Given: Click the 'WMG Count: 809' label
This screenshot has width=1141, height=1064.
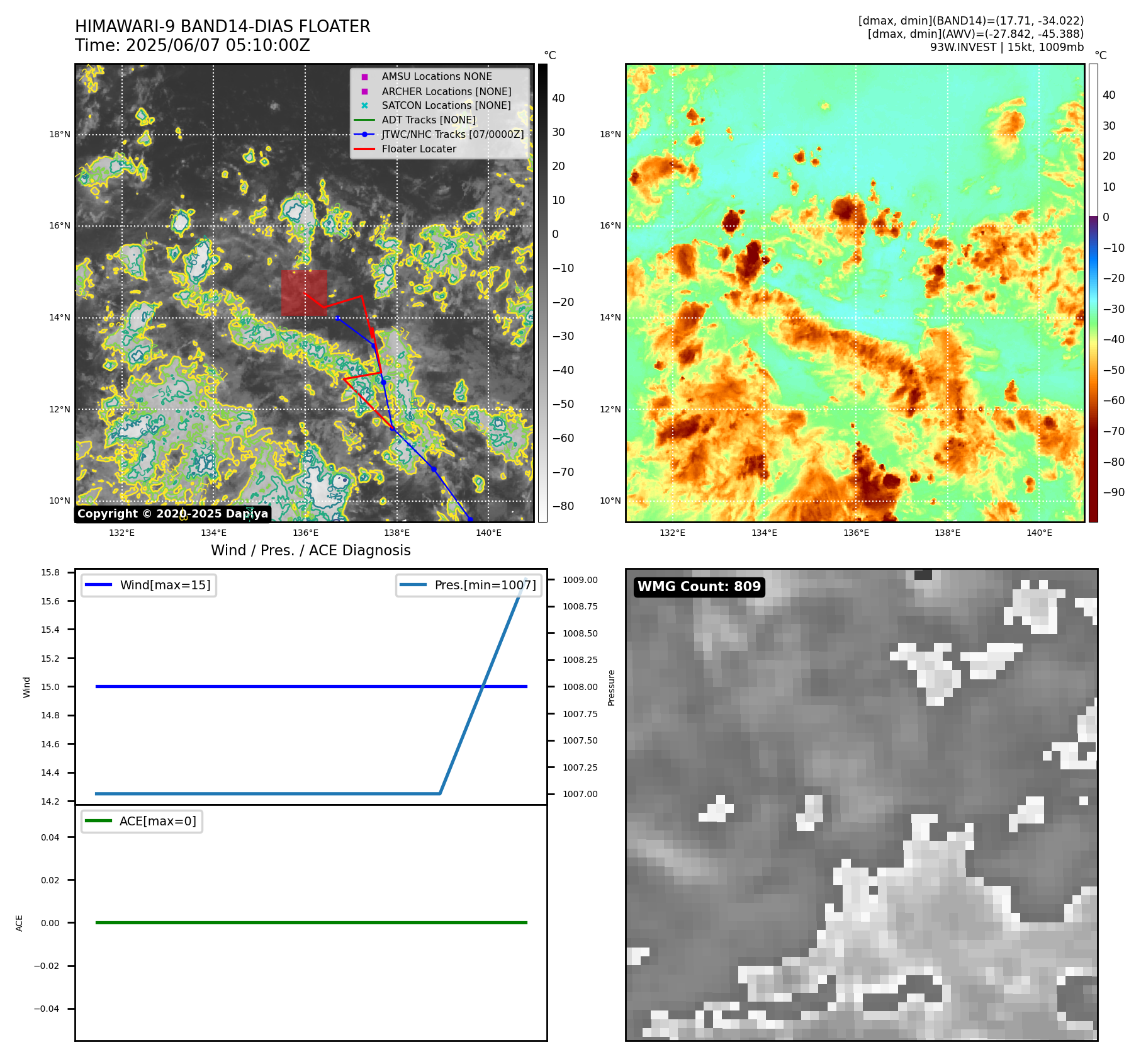Looking at the screenshot, I should pos(699,587).
